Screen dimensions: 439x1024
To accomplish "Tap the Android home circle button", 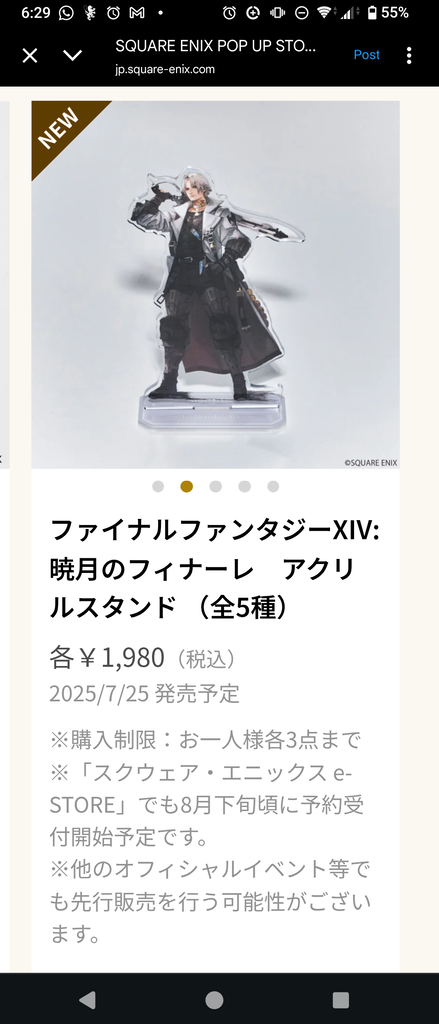I will pos(214,999).
